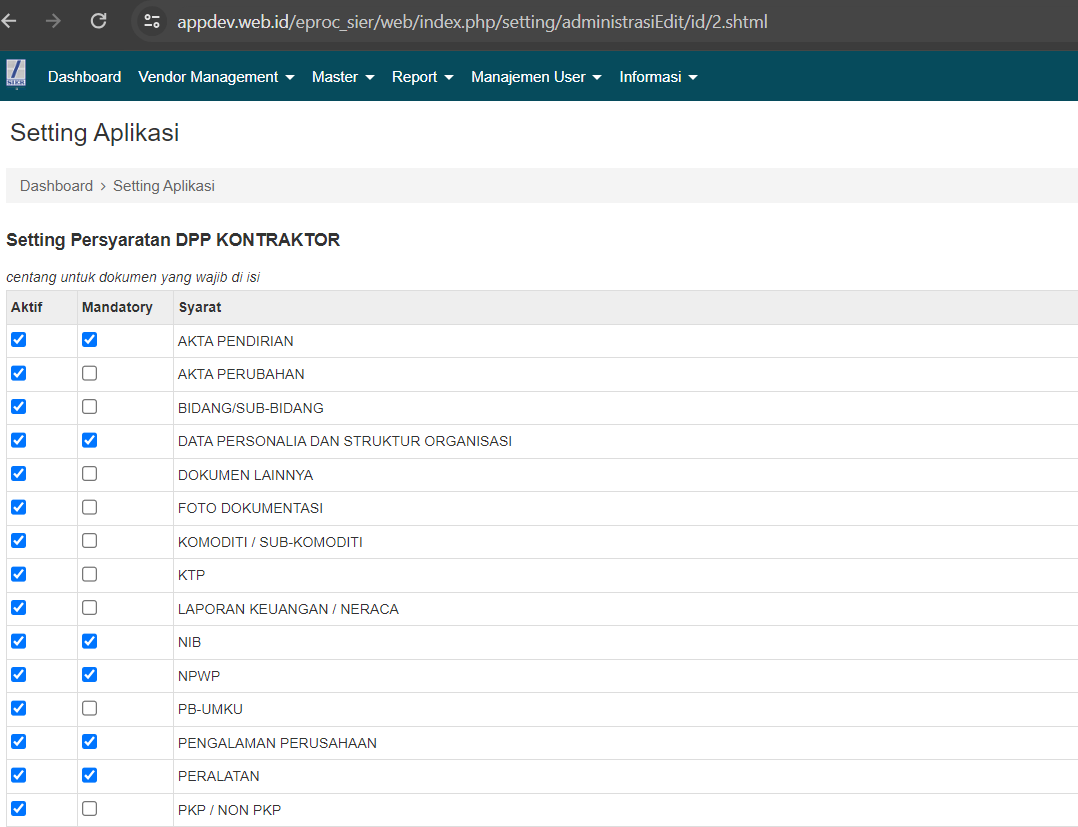Viewport: 1078px width, 827px height.
Task: Expand the Report dropdown
Action: tap(422, 77)
